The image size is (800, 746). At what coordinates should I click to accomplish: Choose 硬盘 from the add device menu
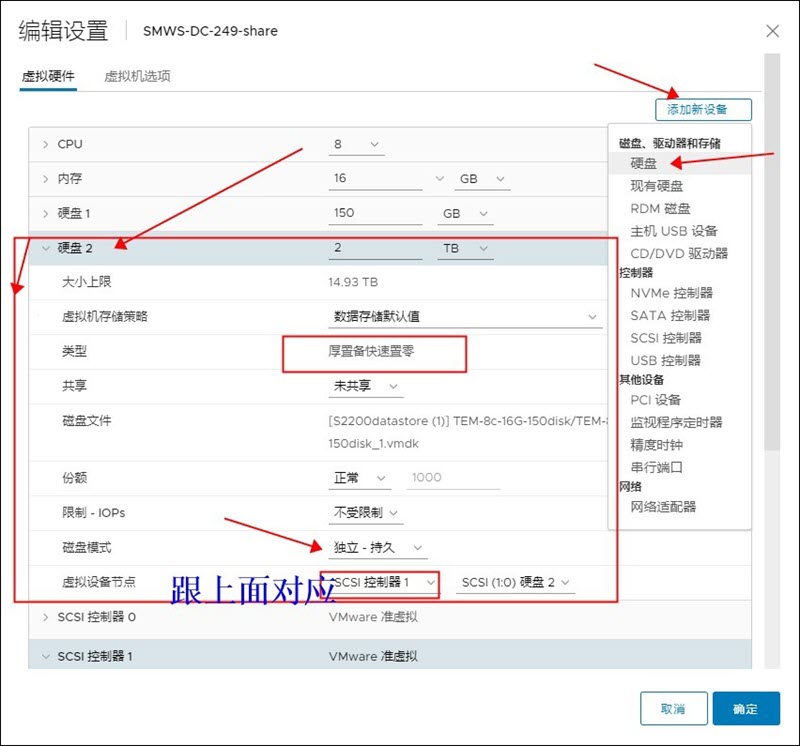point(644,164)
